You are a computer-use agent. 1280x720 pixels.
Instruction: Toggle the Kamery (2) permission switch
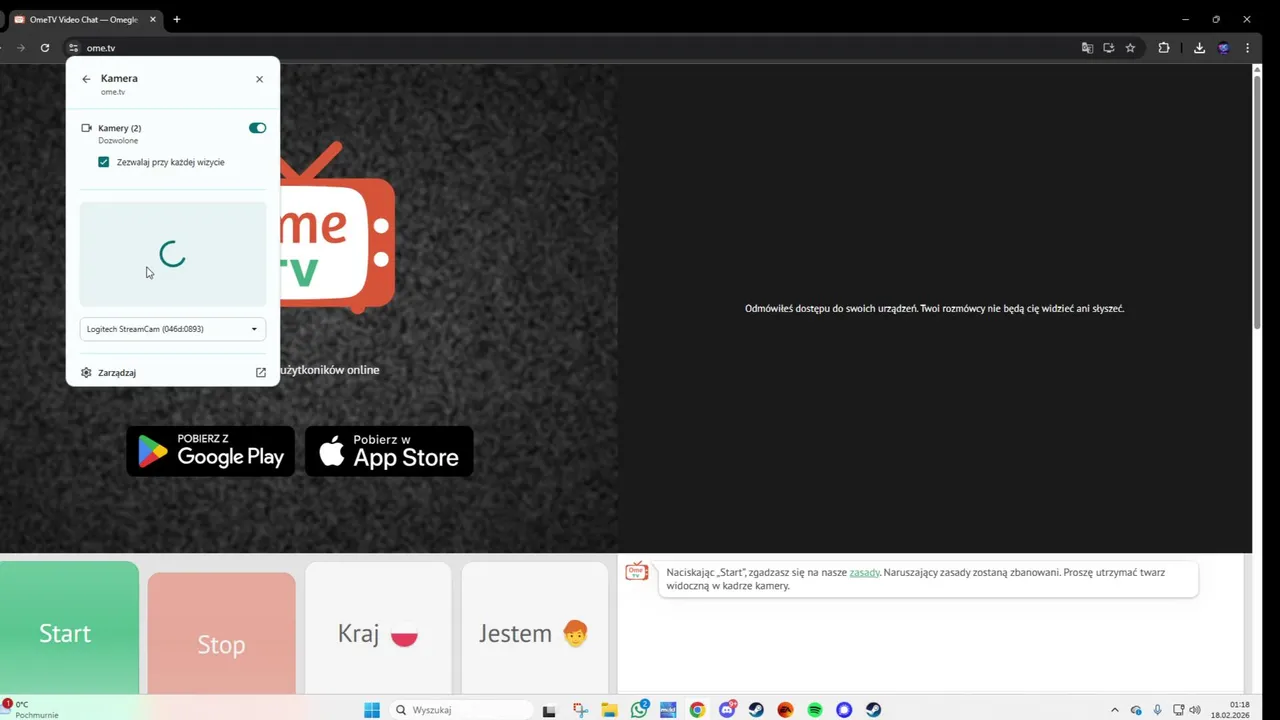coord(257,128)
